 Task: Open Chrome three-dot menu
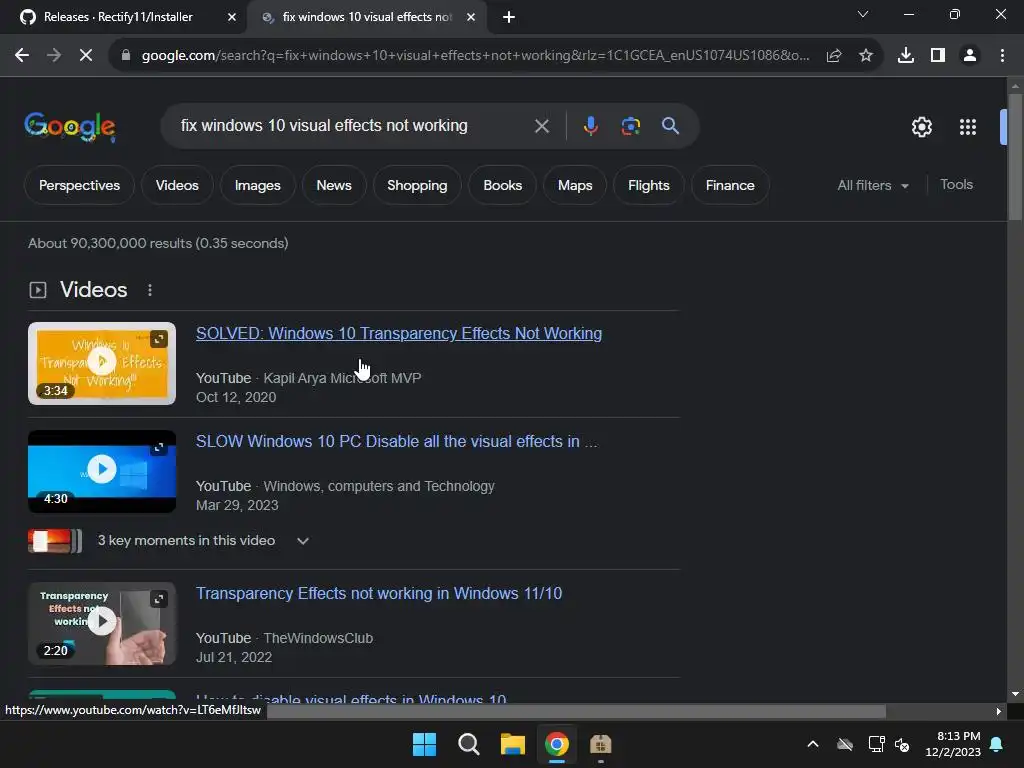pos(1002,56)
